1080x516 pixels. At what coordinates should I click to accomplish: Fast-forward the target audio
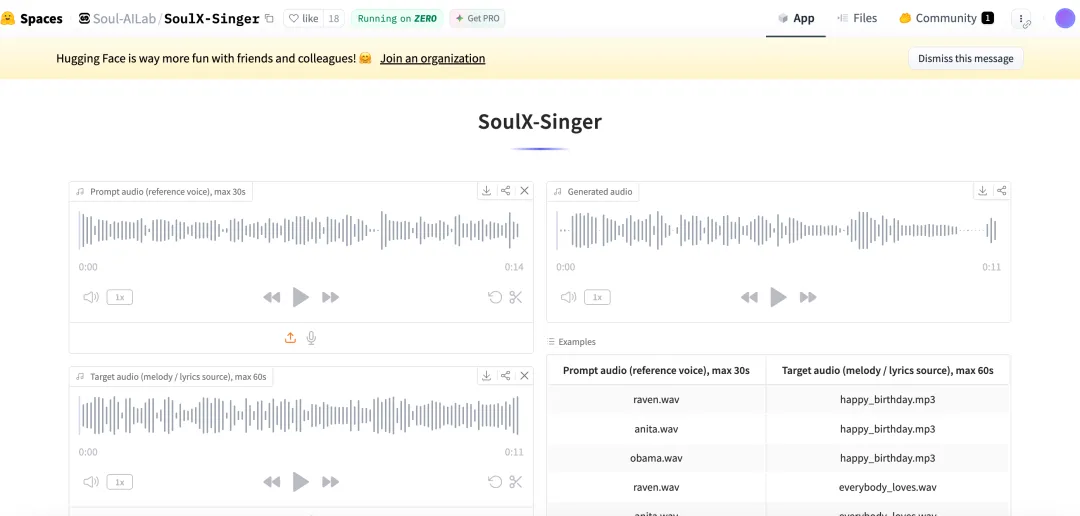pos(331,482)
